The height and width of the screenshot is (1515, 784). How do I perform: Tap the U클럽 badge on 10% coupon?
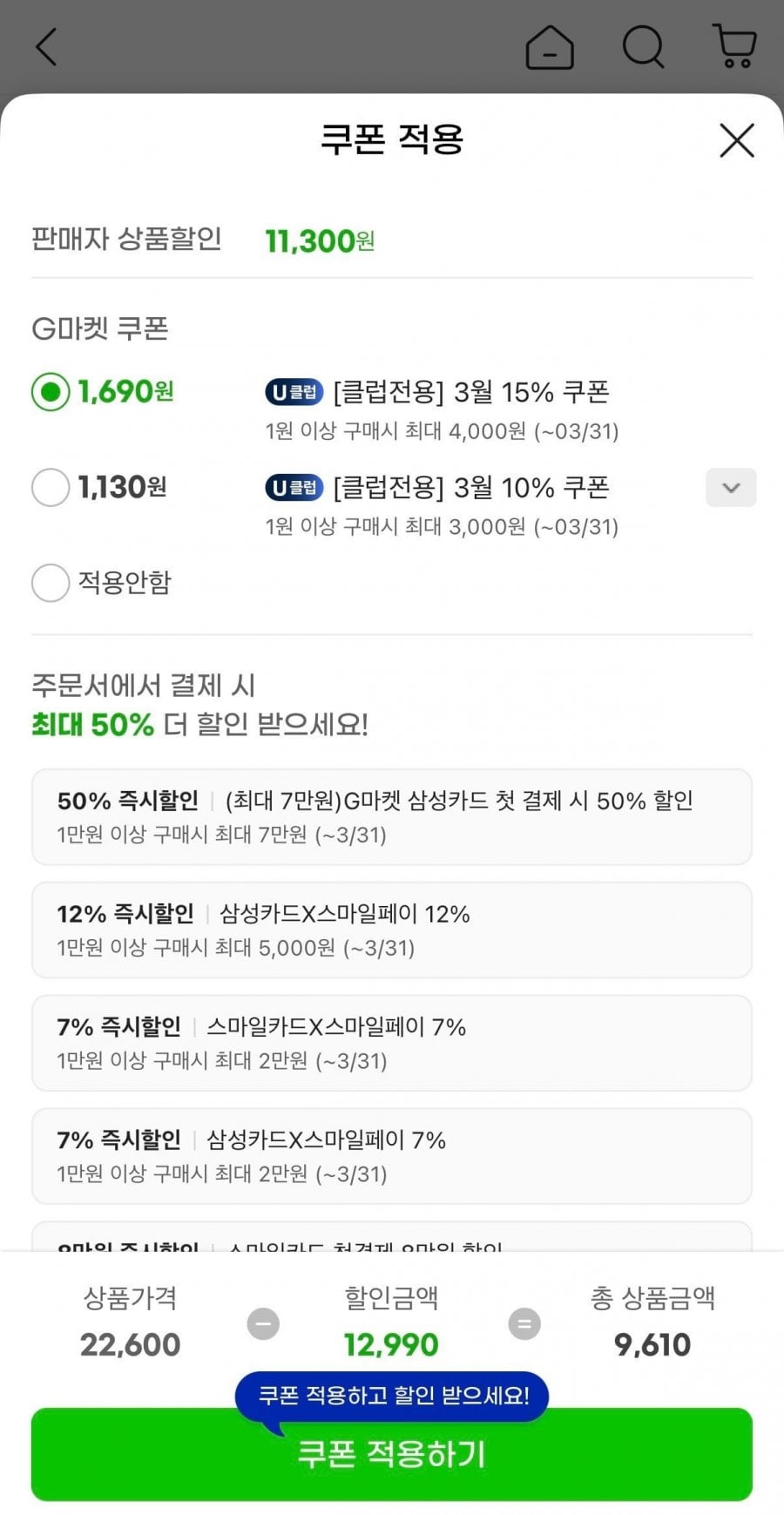[294, 488]
